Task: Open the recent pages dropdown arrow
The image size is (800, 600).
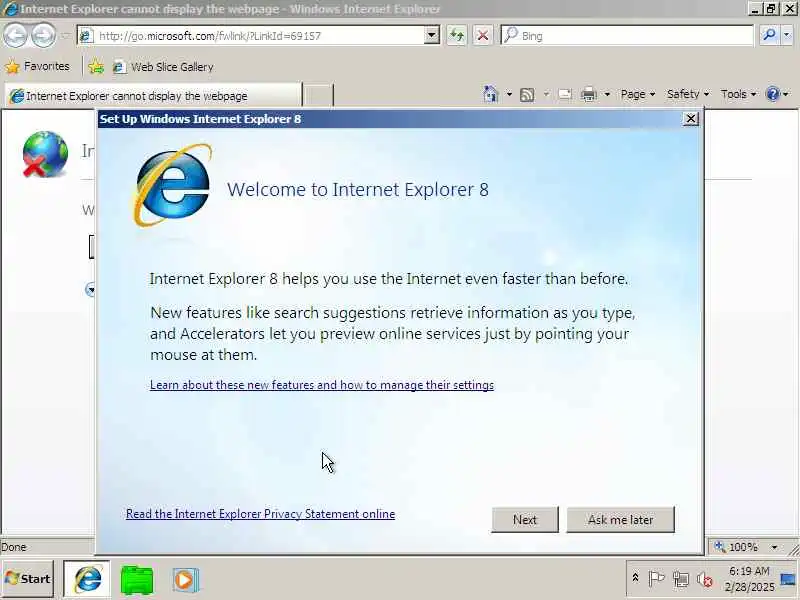Action: pyautogui.click(x=65, y=36)
